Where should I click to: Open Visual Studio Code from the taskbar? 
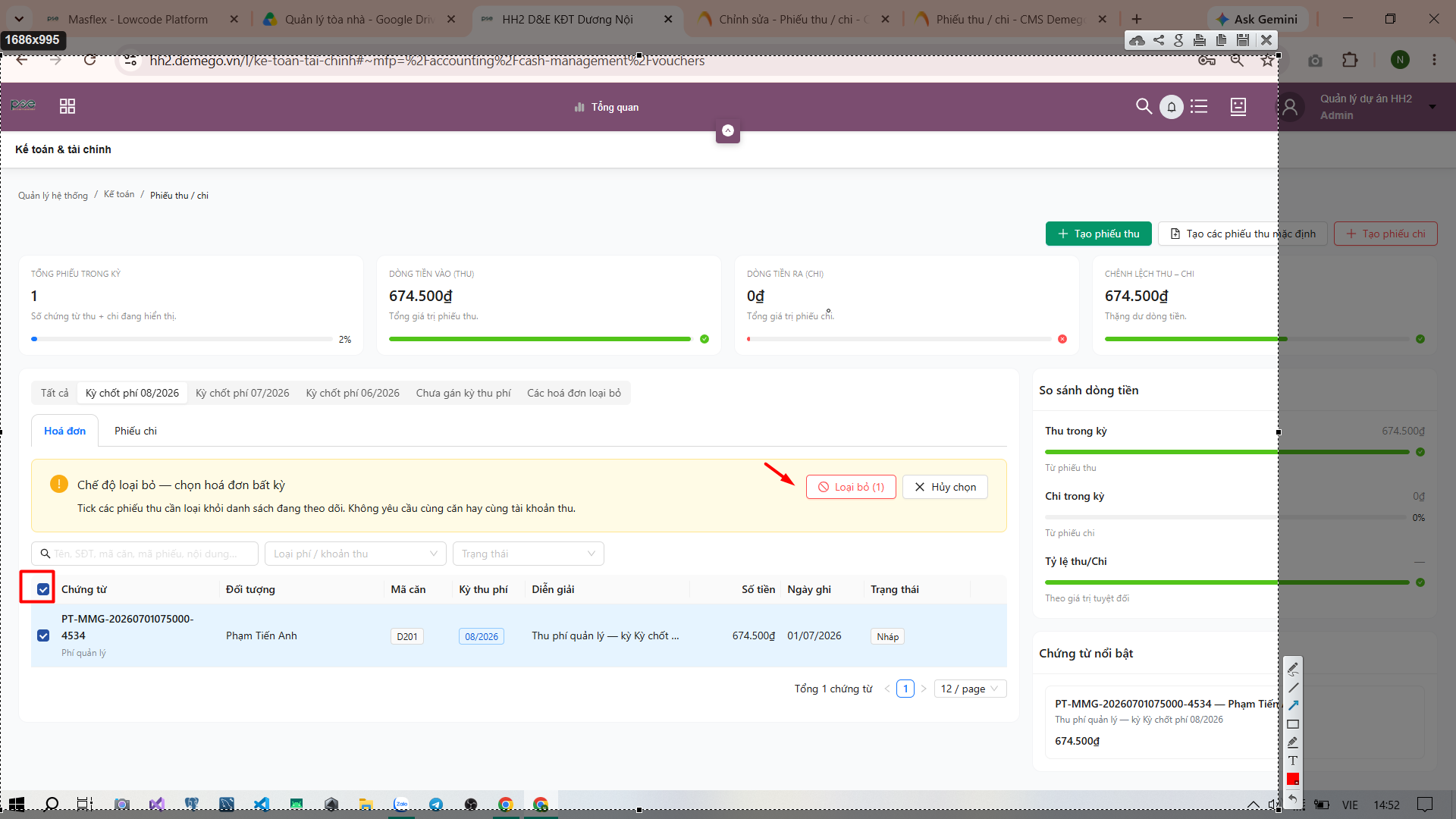262,804
